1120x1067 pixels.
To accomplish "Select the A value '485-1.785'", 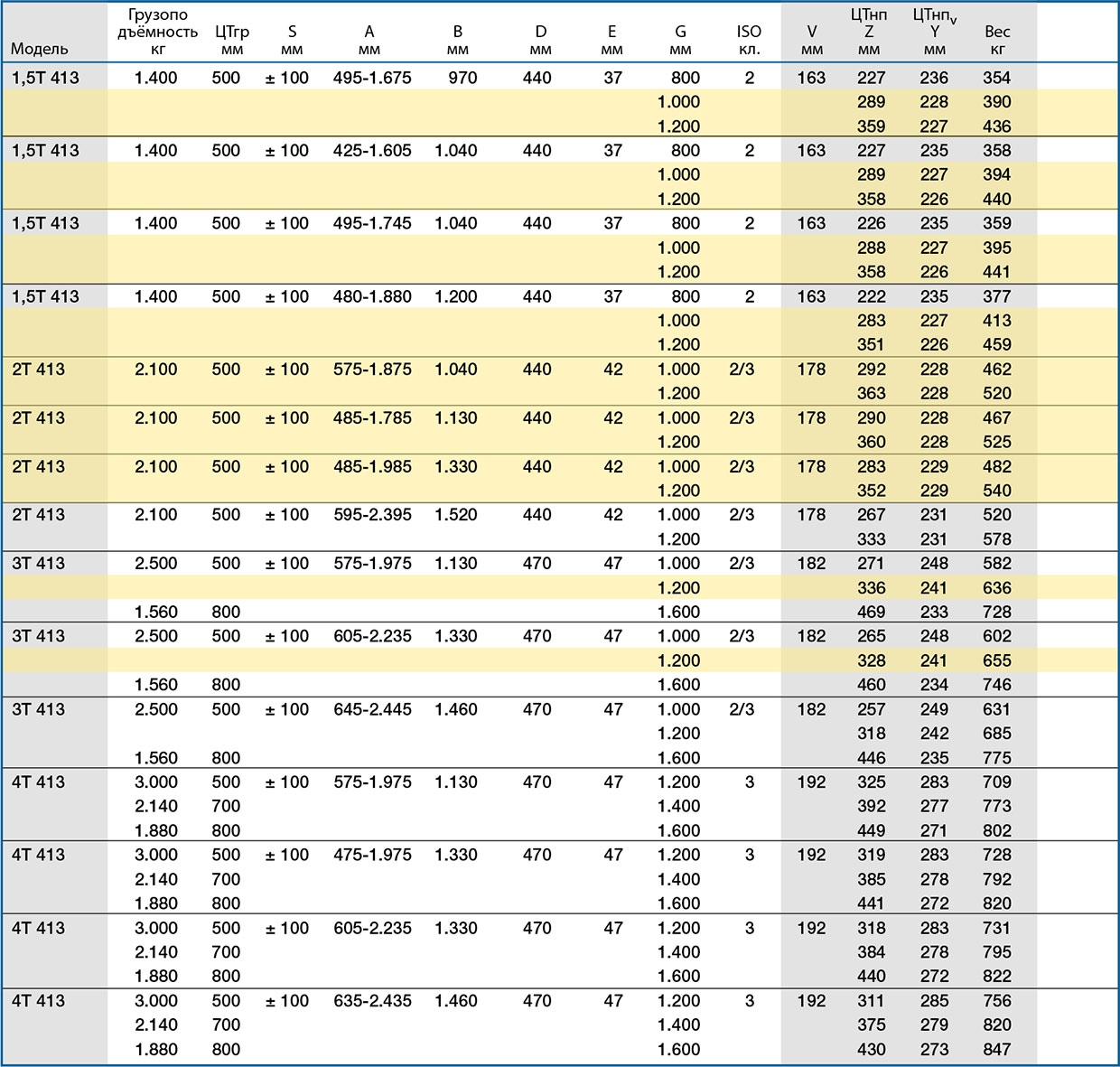I will click(x=372, y=418).
